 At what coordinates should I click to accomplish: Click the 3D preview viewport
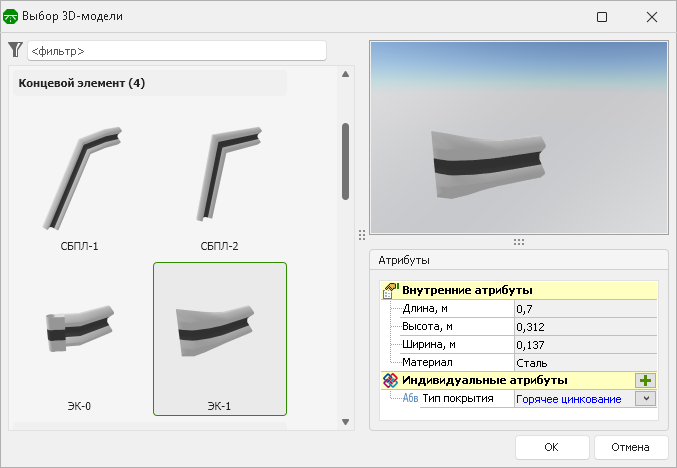[518, 137]
